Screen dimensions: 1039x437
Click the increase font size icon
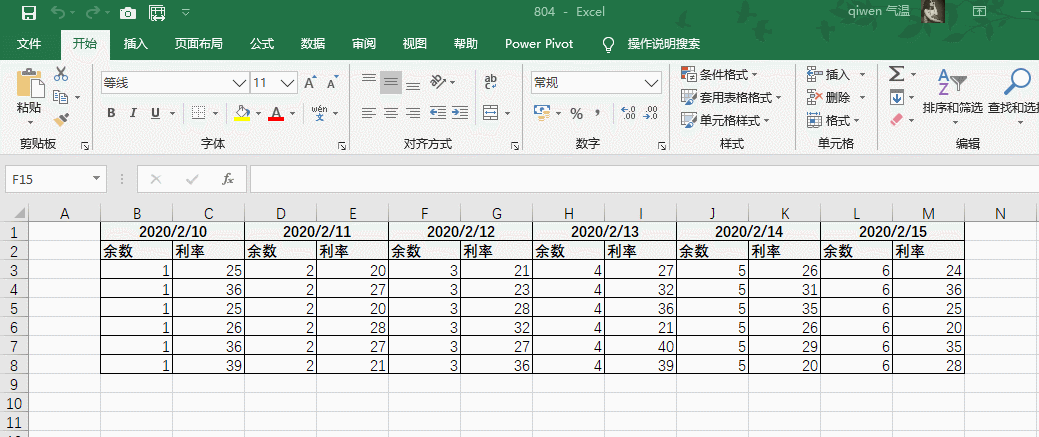310,82
